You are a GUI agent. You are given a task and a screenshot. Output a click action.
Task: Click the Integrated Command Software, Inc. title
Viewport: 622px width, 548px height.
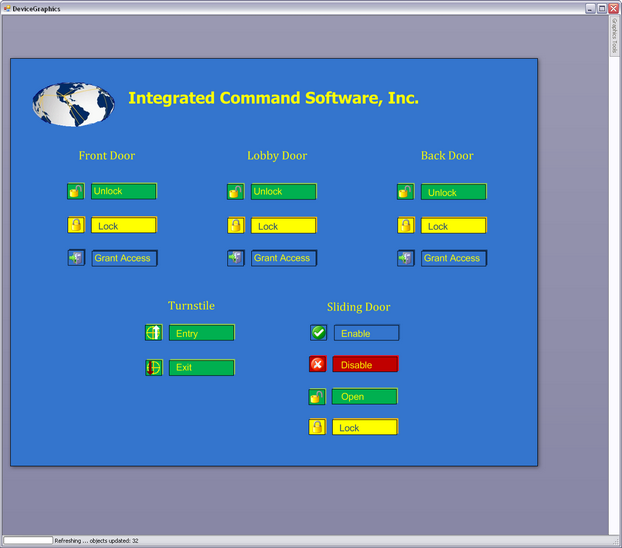pos(273,98)
